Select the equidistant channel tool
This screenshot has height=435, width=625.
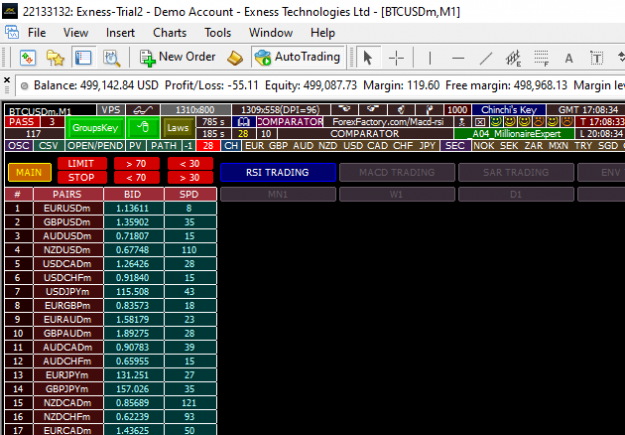coord(513,58)
